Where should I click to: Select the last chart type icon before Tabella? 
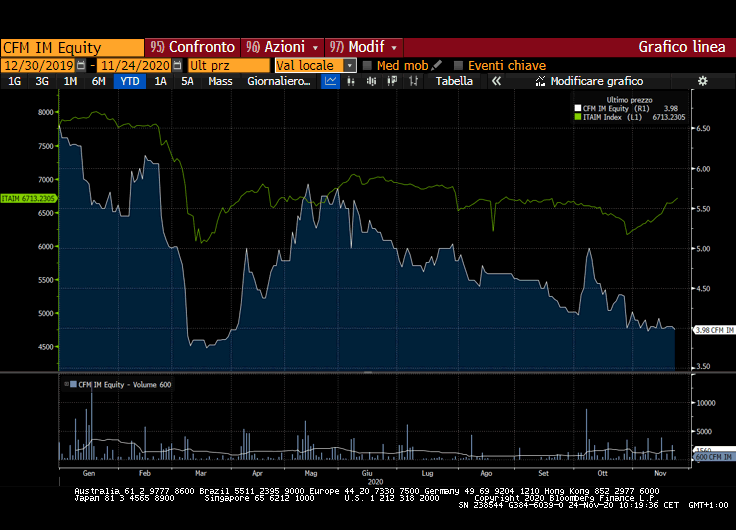(413, 81)
